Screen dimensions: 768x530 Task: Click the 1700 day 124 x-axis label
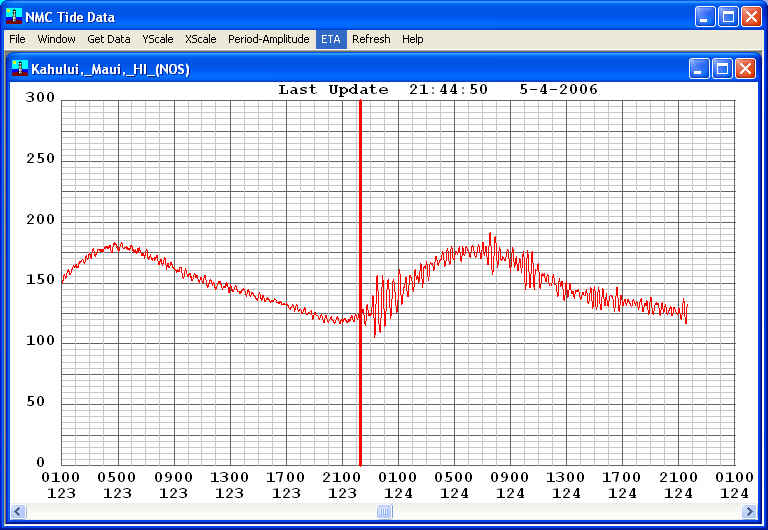click(622, 485)
